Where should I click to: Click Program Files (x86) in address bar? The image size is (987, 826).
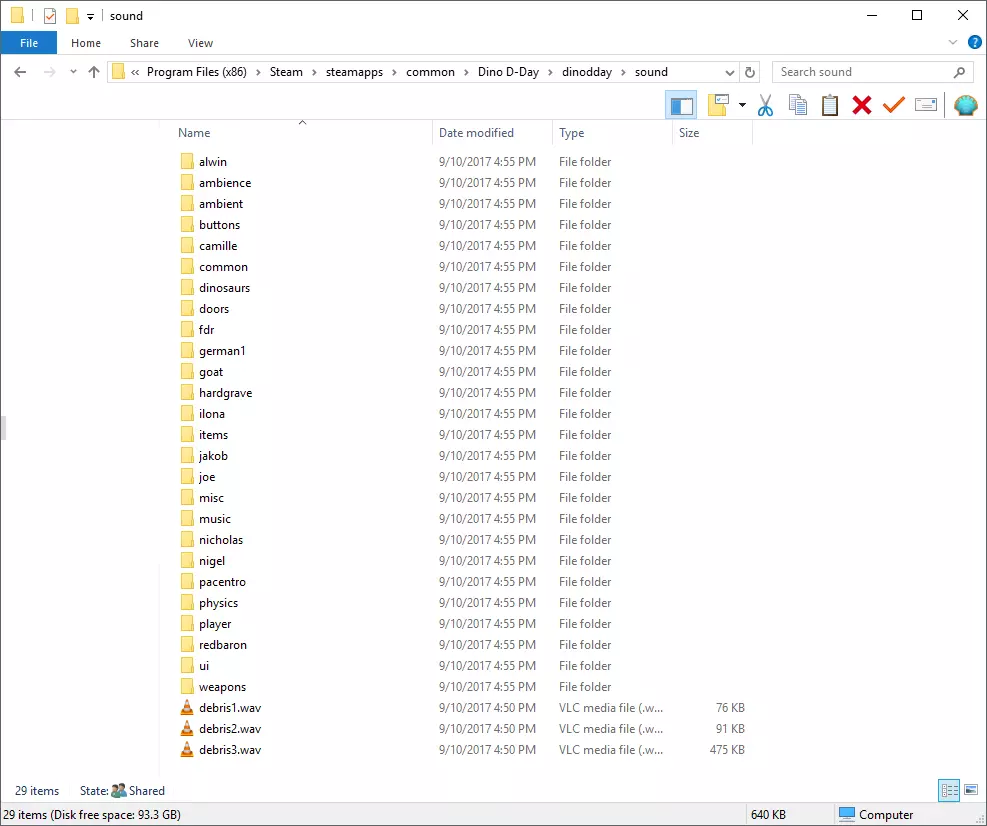[x=196, y=72]
